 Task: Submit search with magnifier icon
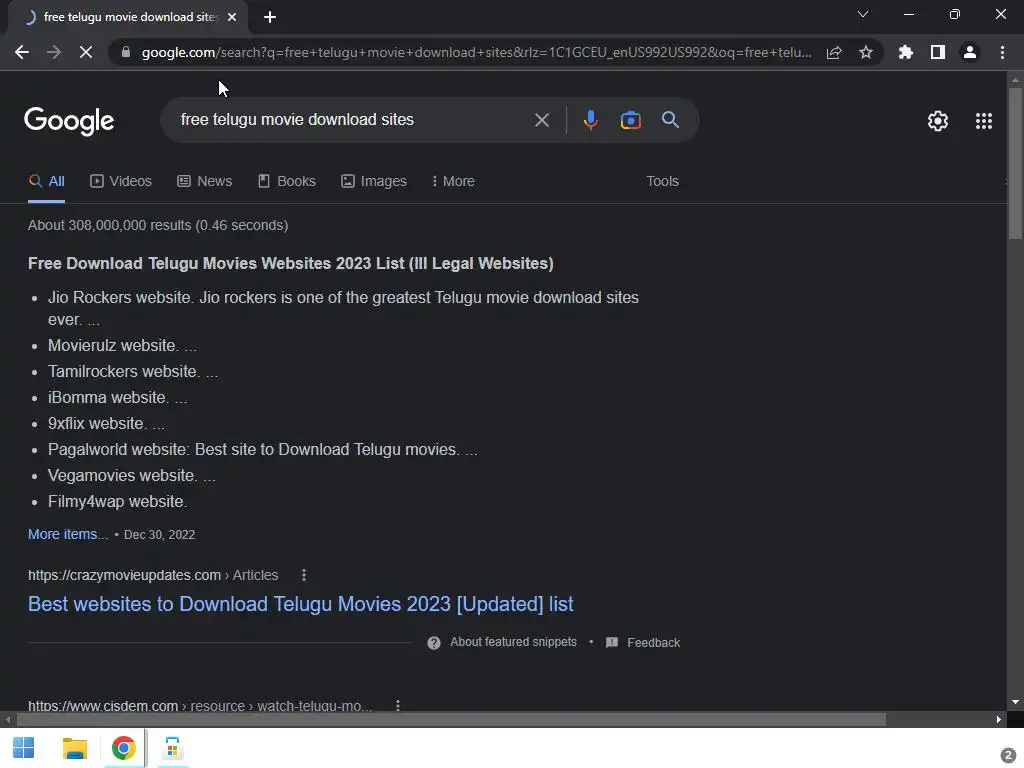[670, 120]
